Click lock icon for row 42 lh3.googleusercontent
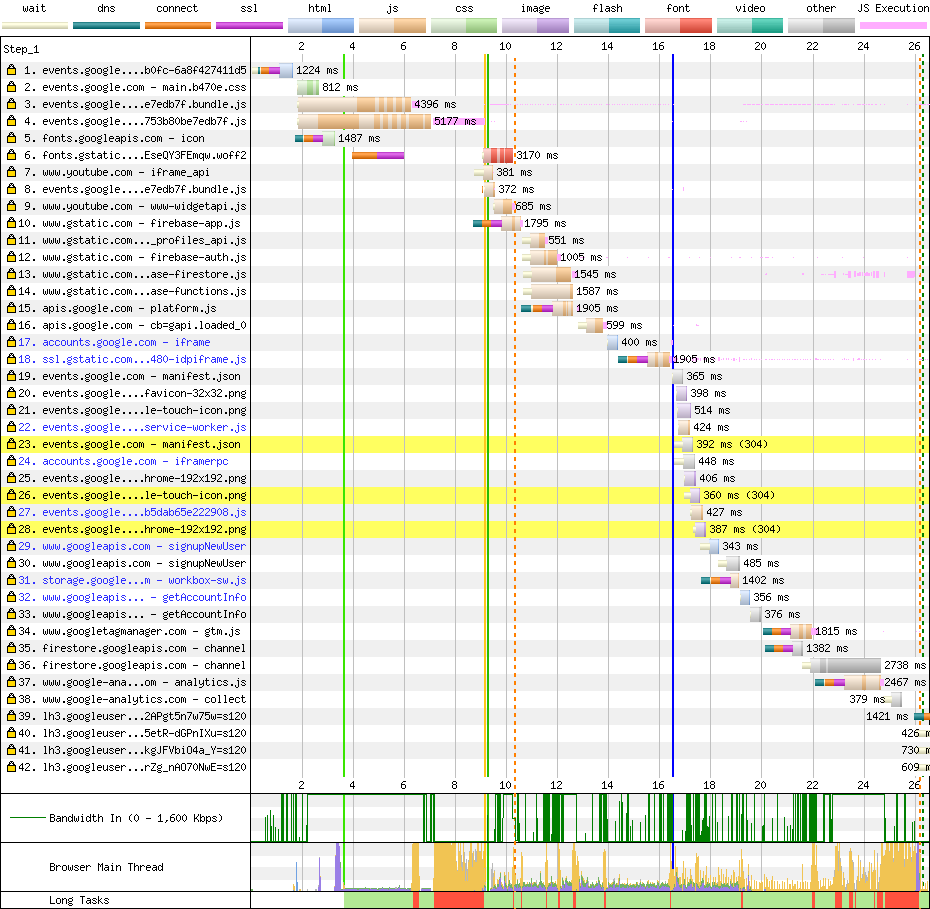 click(12, 767)
